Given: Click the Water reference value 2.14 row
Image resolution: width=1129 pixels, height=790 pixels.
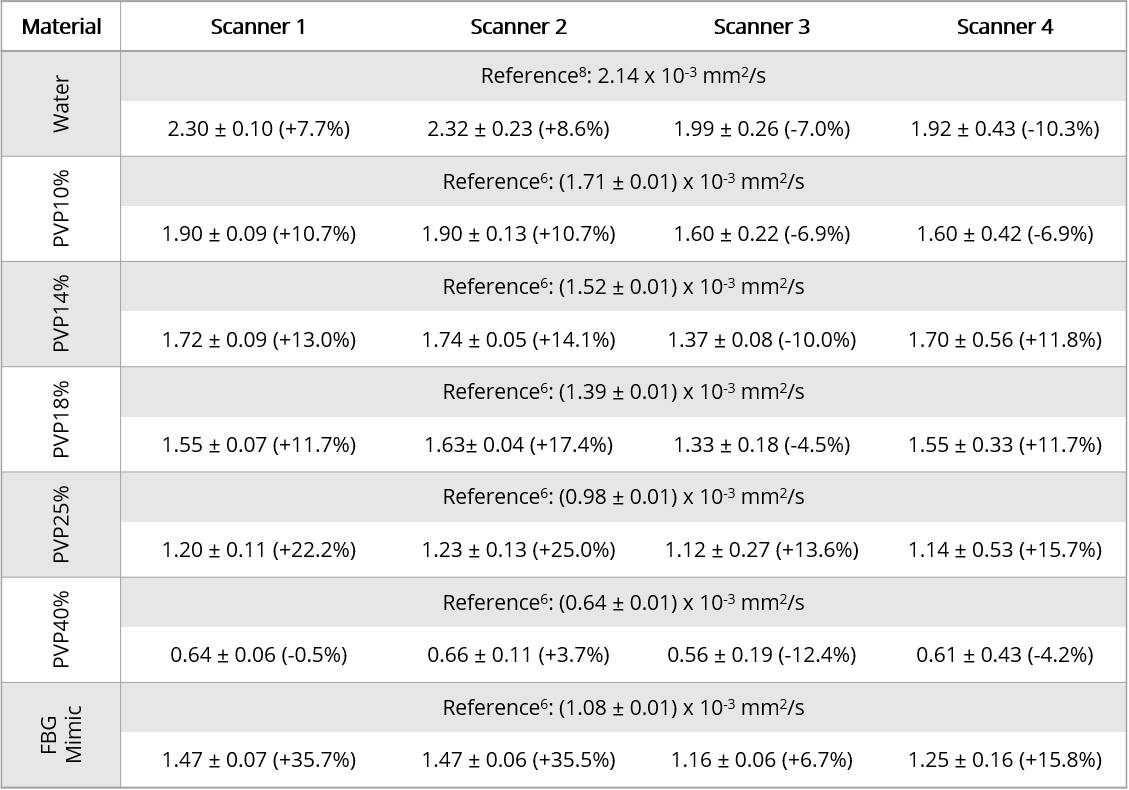Looking at the screenshot, I should click(x=623, y=76).
